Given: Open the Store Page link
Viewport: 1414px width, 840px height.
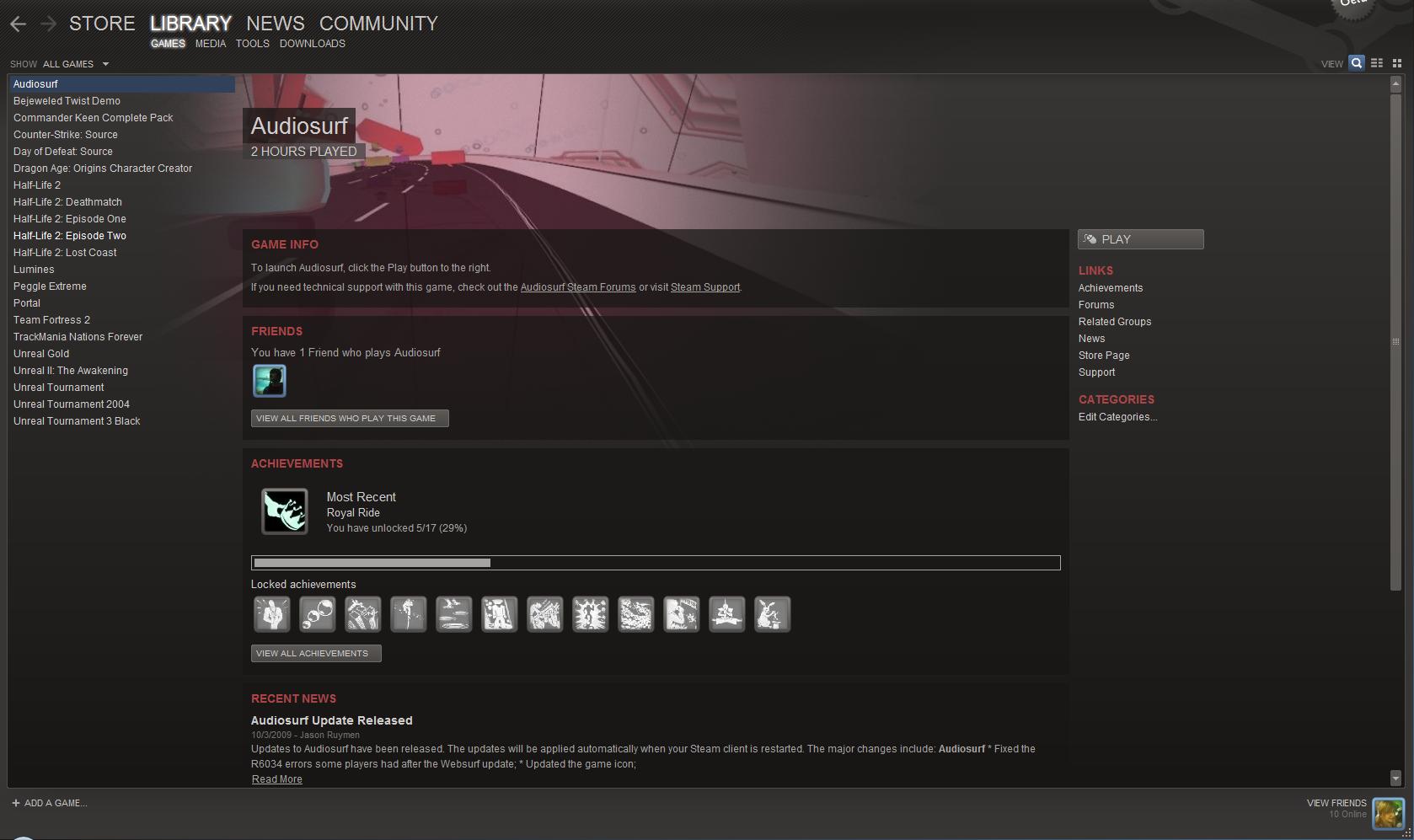Looking at the screenshot, I should 1104,356.
